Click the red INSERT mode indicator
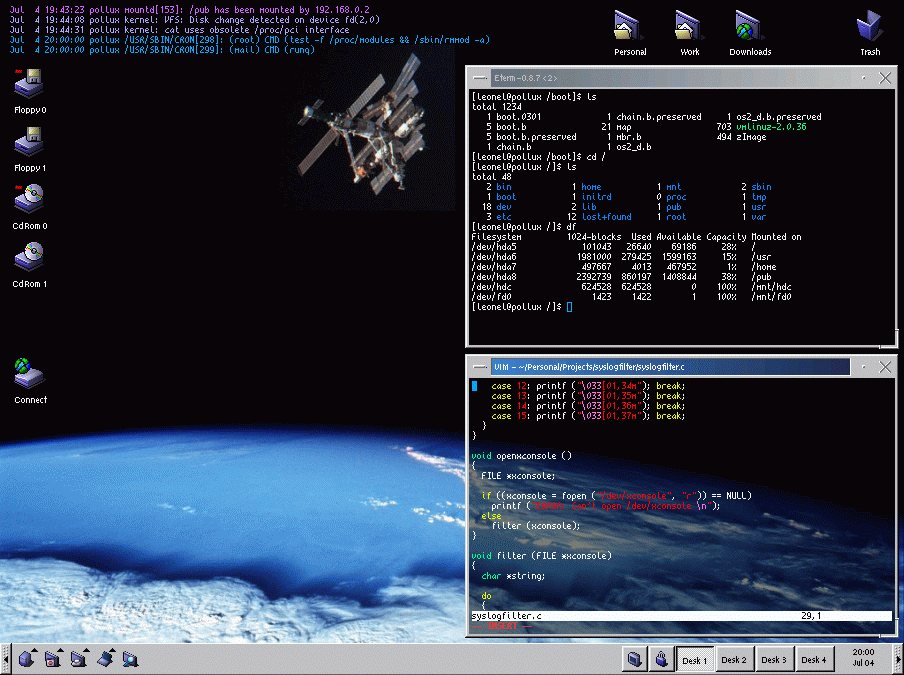The image size is (904, 675). [502, 627]
